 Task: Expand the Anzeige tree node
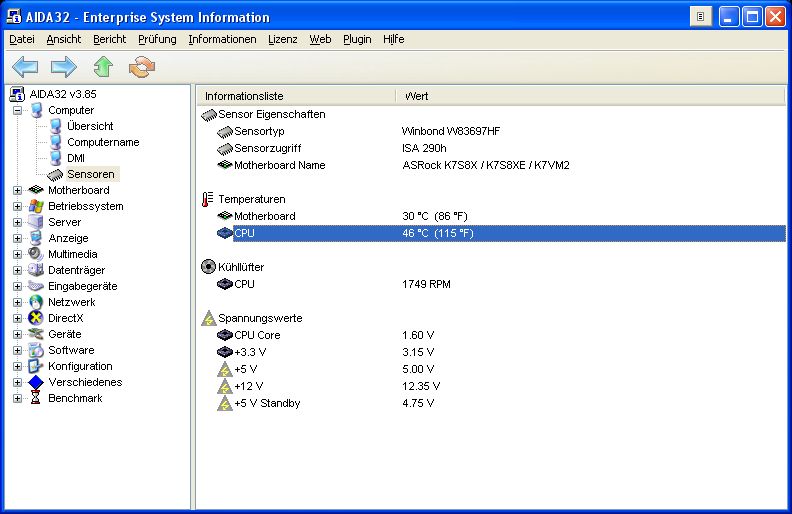point(18,238)
